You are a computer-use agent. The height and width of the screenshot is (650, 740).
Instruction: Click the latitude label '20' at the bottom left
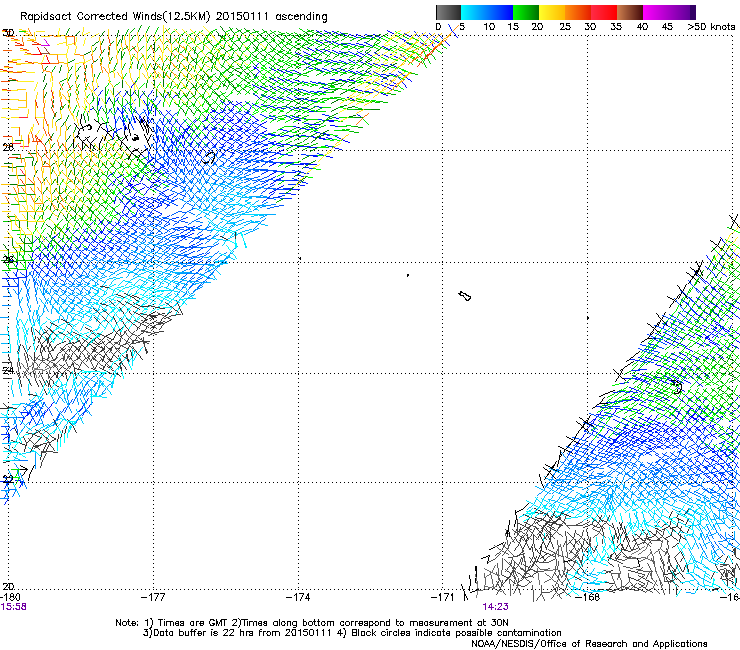coord(8,586)
